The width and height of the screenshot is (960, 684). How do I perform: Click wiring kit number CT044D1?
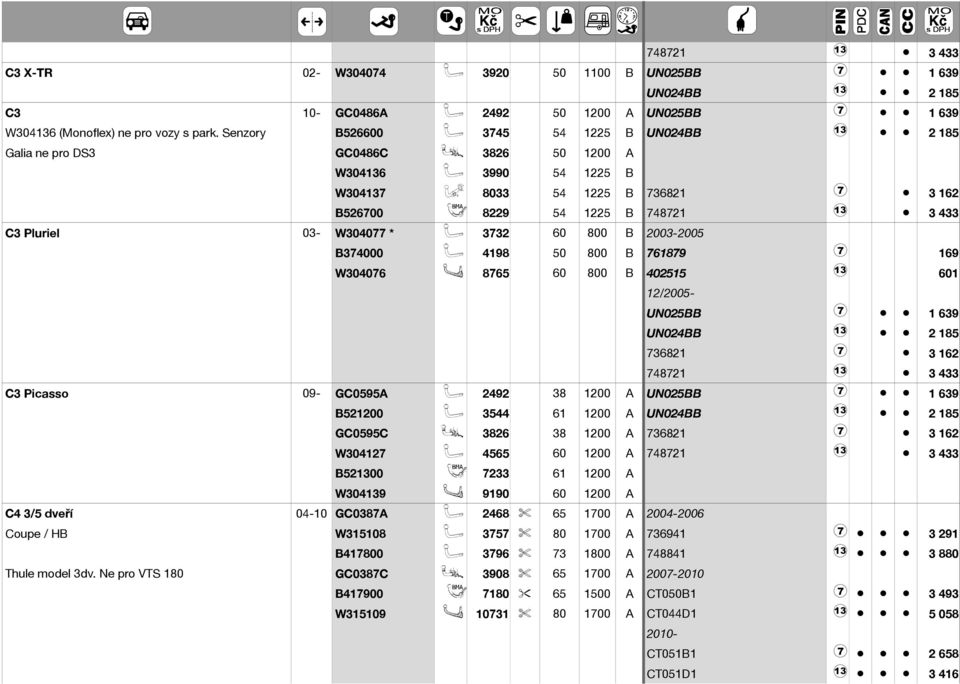(671, 614)
